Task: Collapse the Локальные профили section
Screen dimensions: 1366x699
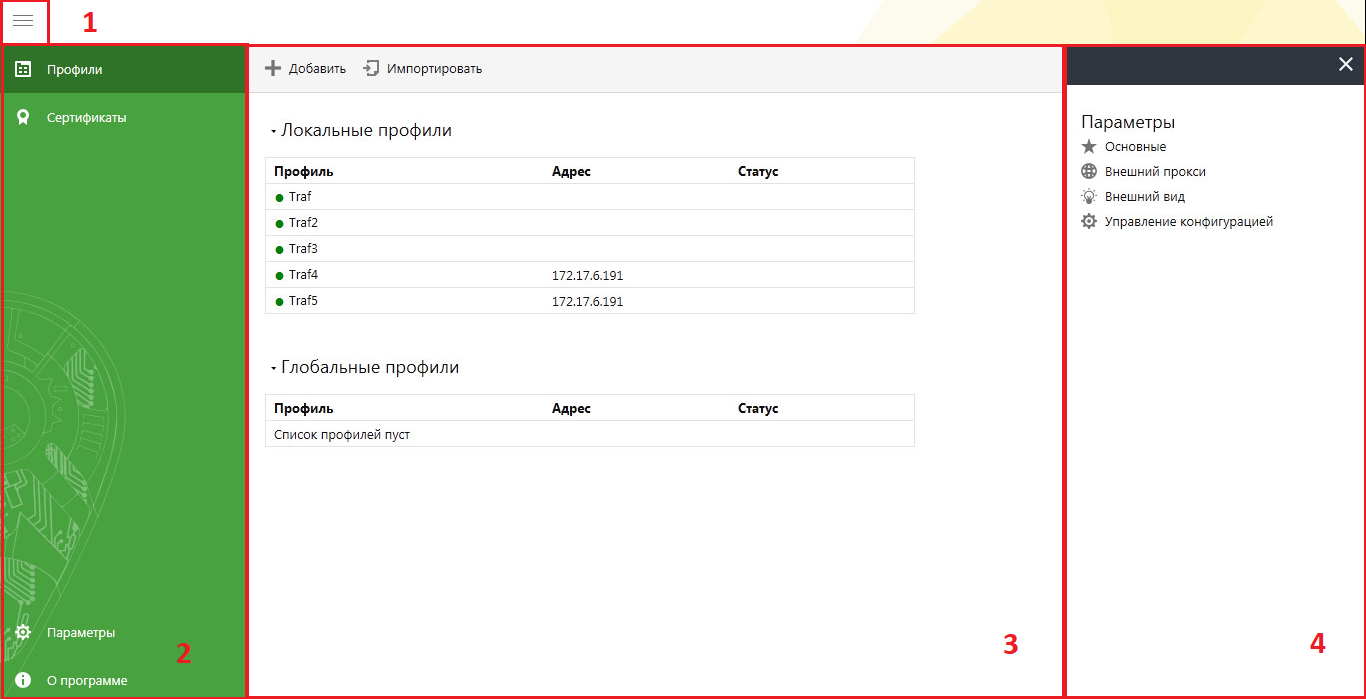Action: [x=273, y=131]
